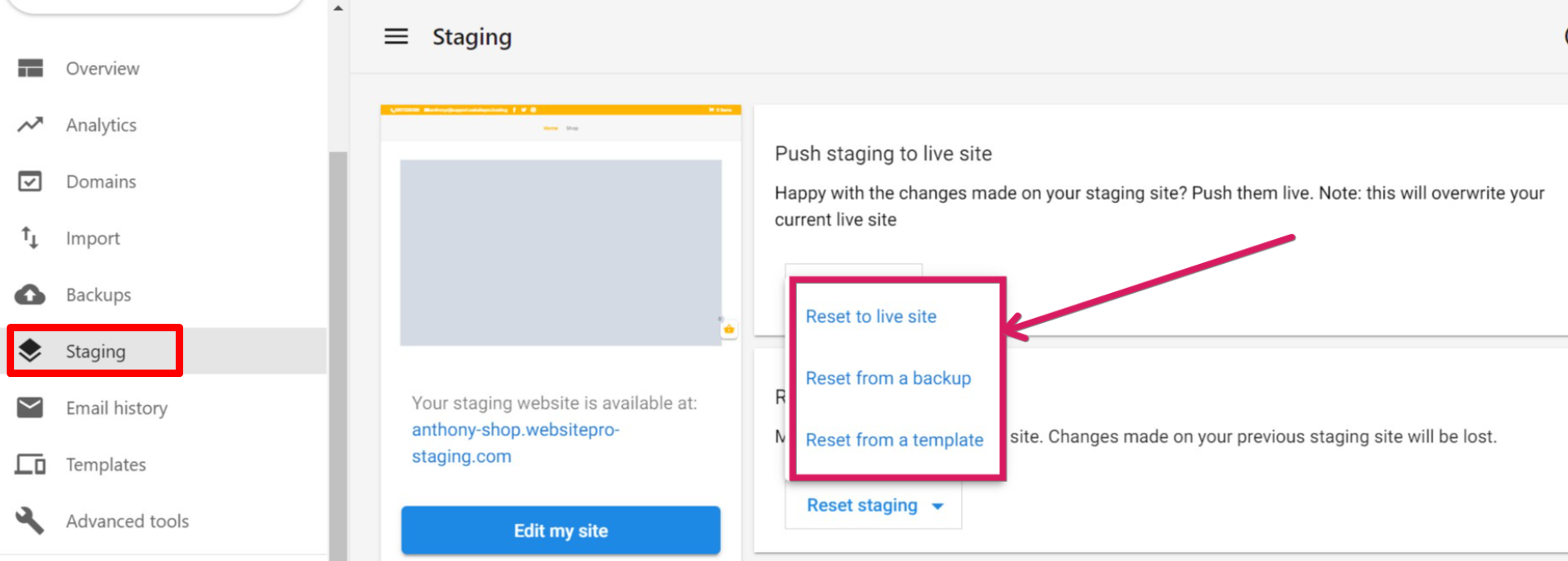Click the Templates device icon
The height and width of the screenshot is (561, 1568).
30,464
